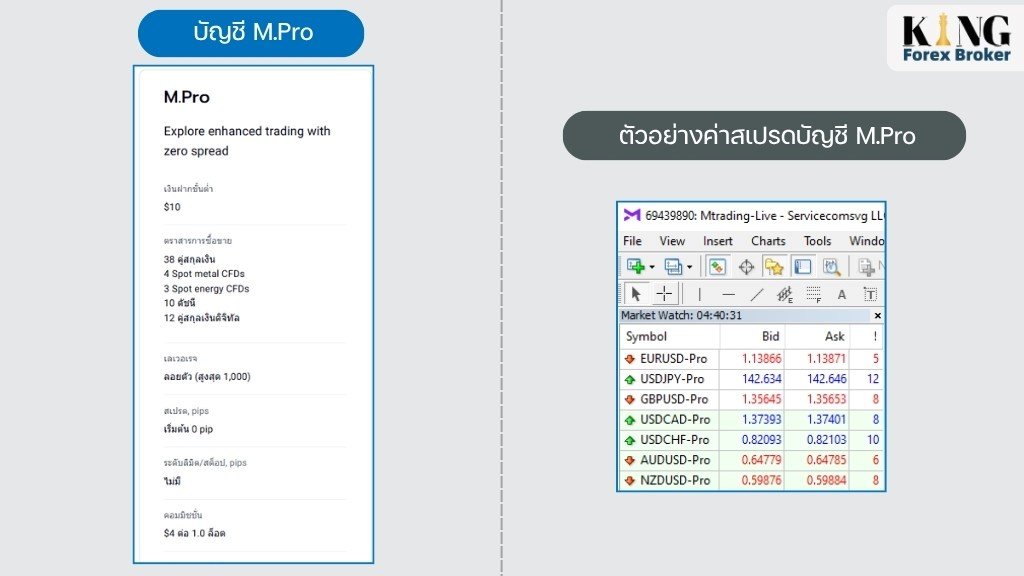
Task: Open the Window menu
Action: pos(866,241)
